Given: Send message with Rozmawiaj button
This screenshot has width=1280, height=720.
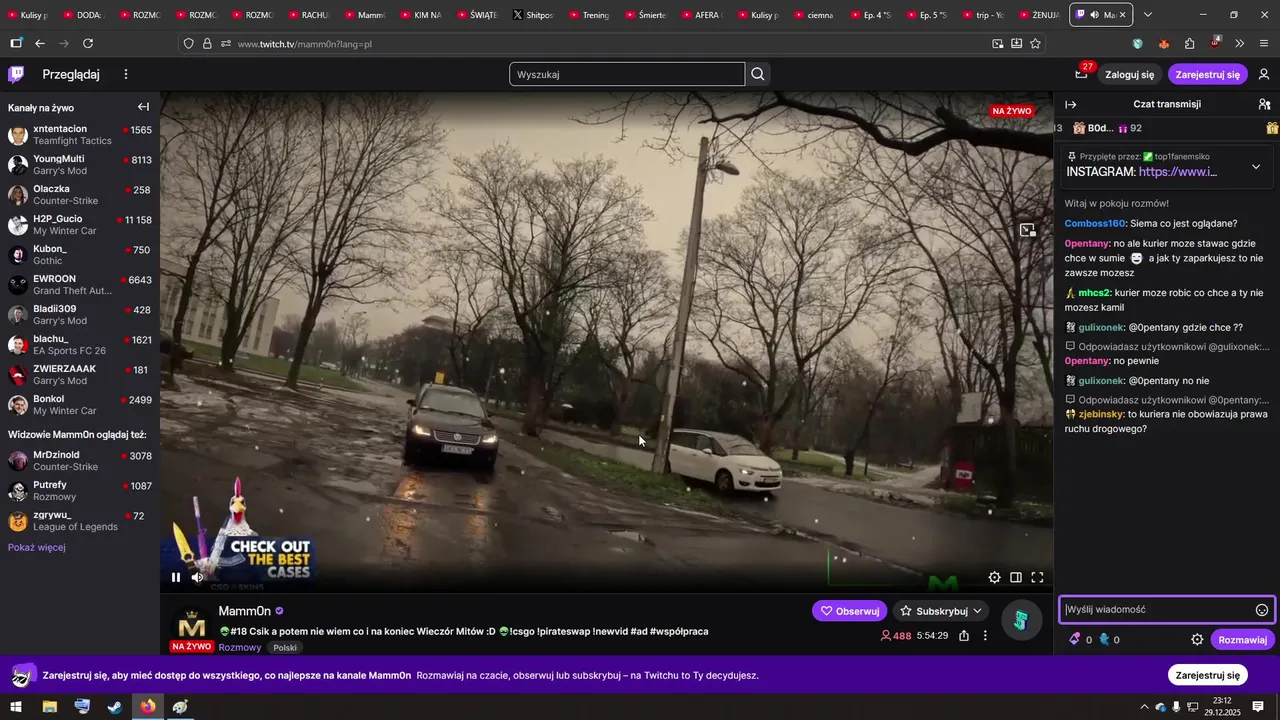Looking at the screenshot, I should pyautogui.click(x=1242, y=640).
